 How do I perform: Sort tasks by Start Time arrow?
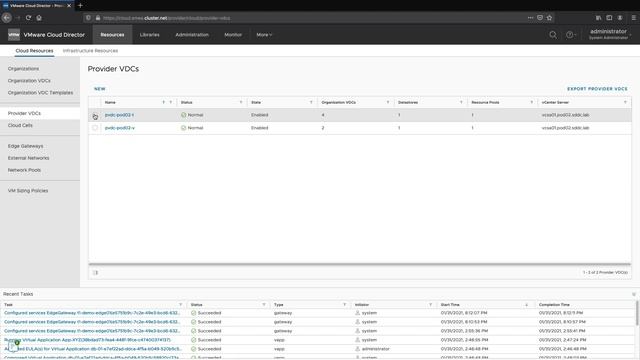(527, 304)
